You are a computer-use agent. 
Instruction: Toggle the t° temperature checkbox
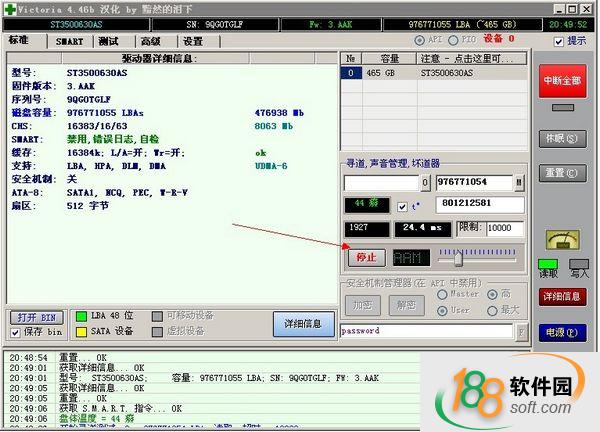402,207
